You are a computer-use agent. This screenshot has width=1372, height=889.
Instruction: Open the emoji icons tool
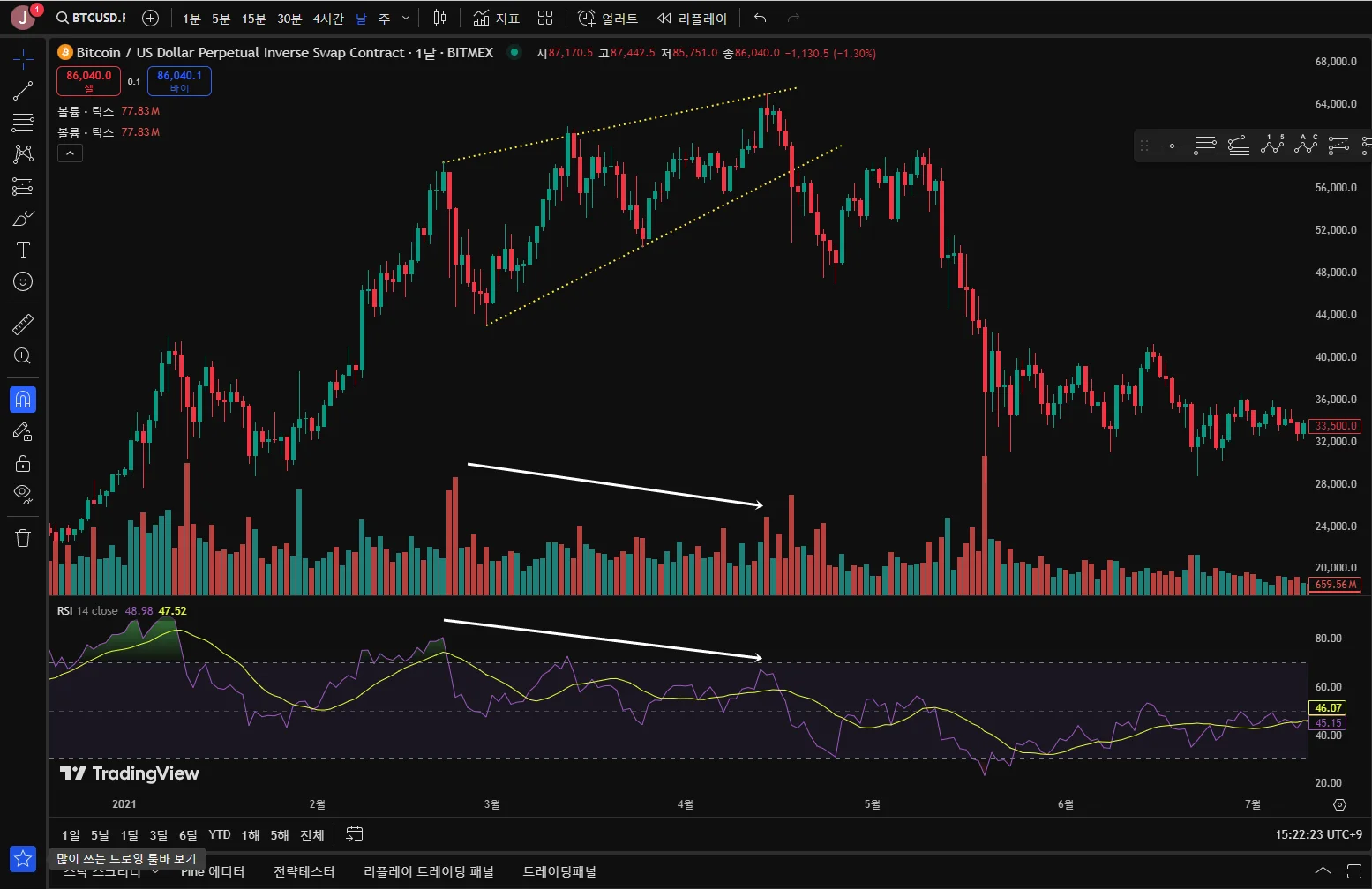(23, 281)
